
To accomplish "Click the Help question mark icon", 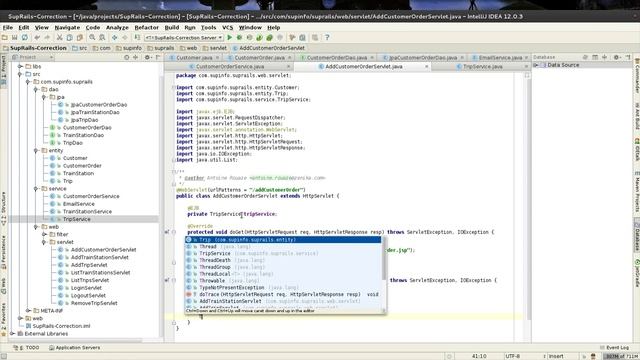I will pyautogui.click(x=327, y=38).
